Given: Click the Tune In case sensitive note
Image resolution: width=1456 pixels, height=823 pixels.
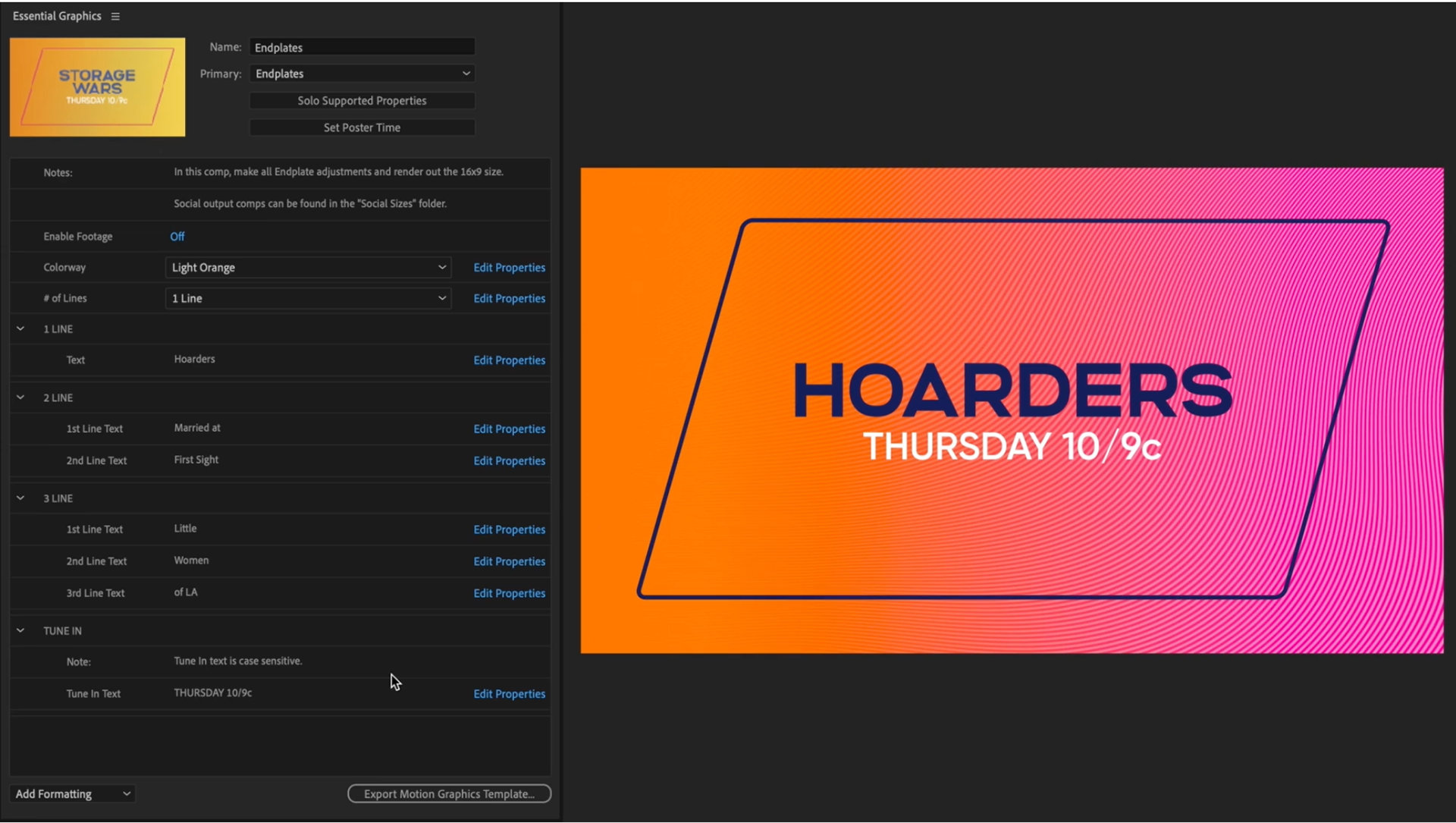Looking at the screenshot, I should click(x=238, y=661).
